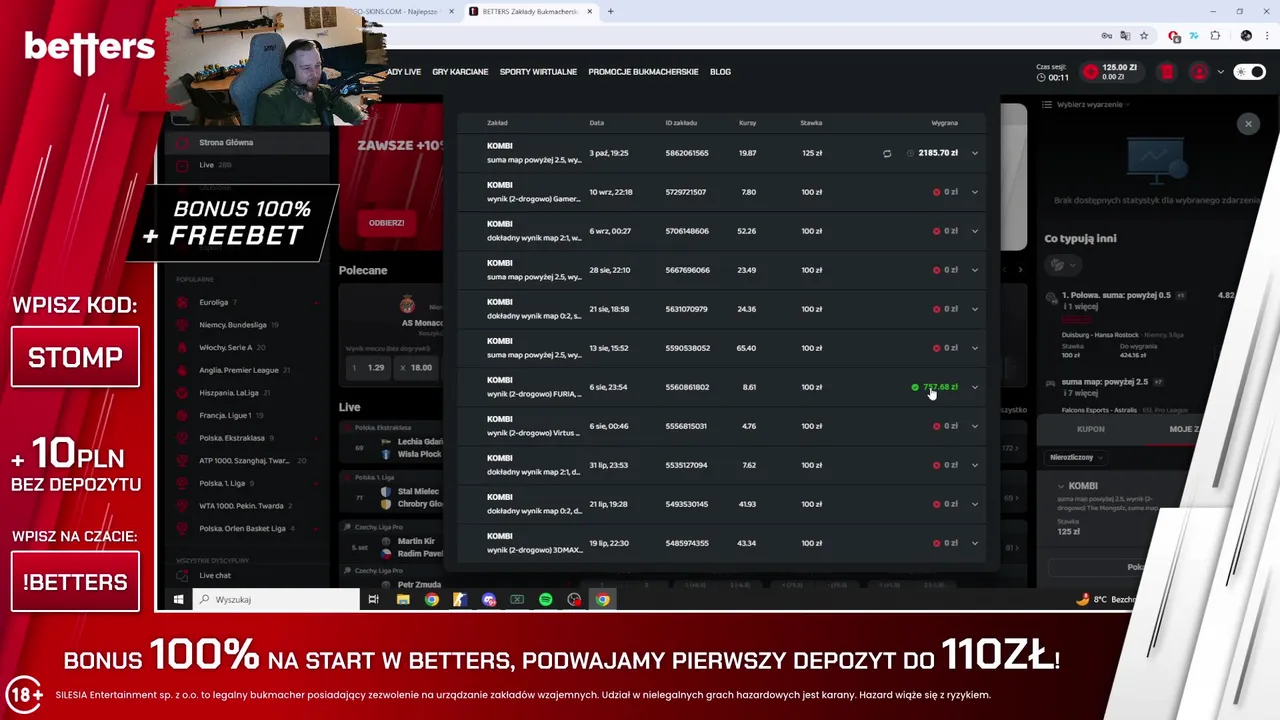Screen dimensions: 1280x720
Task: Open File Explorer from the taskbar
Action: coord(403,600)
